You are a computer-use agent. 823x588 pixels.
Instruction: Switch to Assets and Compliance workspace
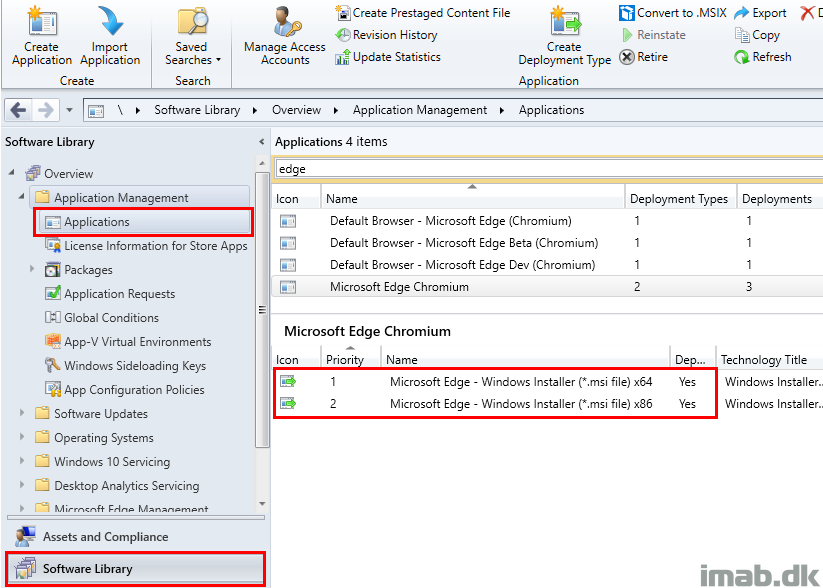point(135,537)
